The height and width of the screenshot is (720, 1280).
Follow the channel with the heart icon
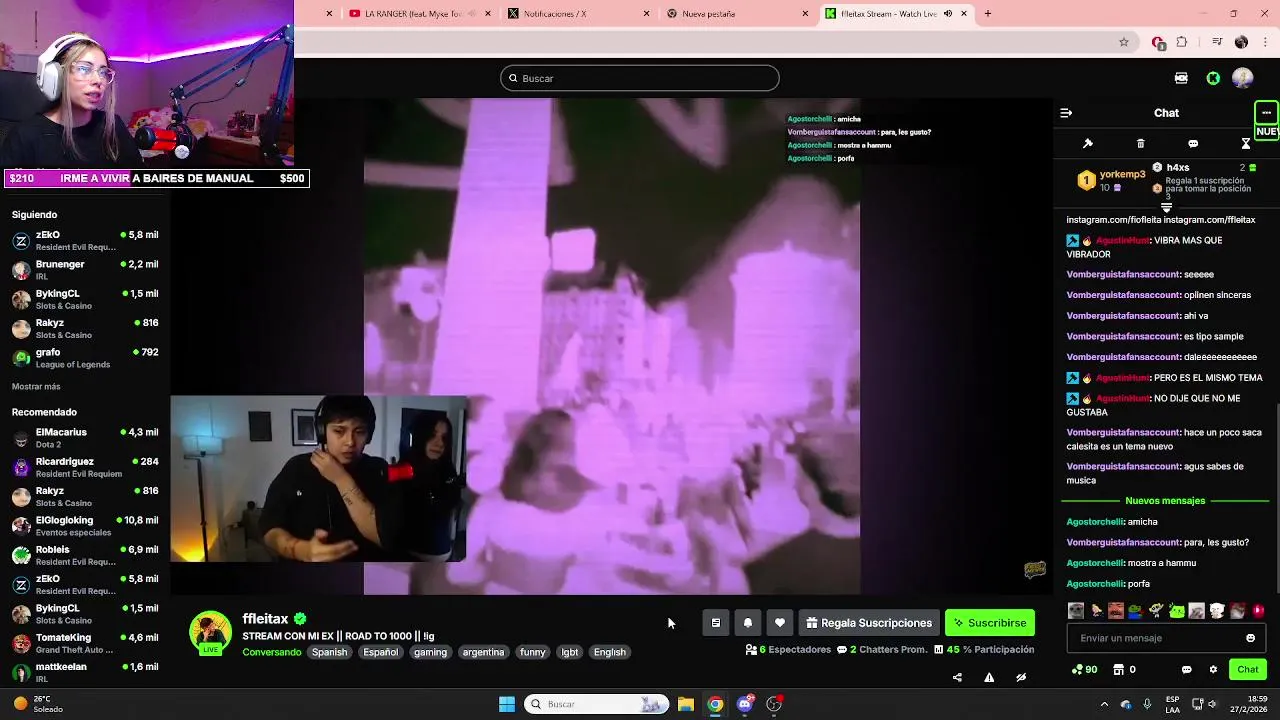tap(780, 623)
